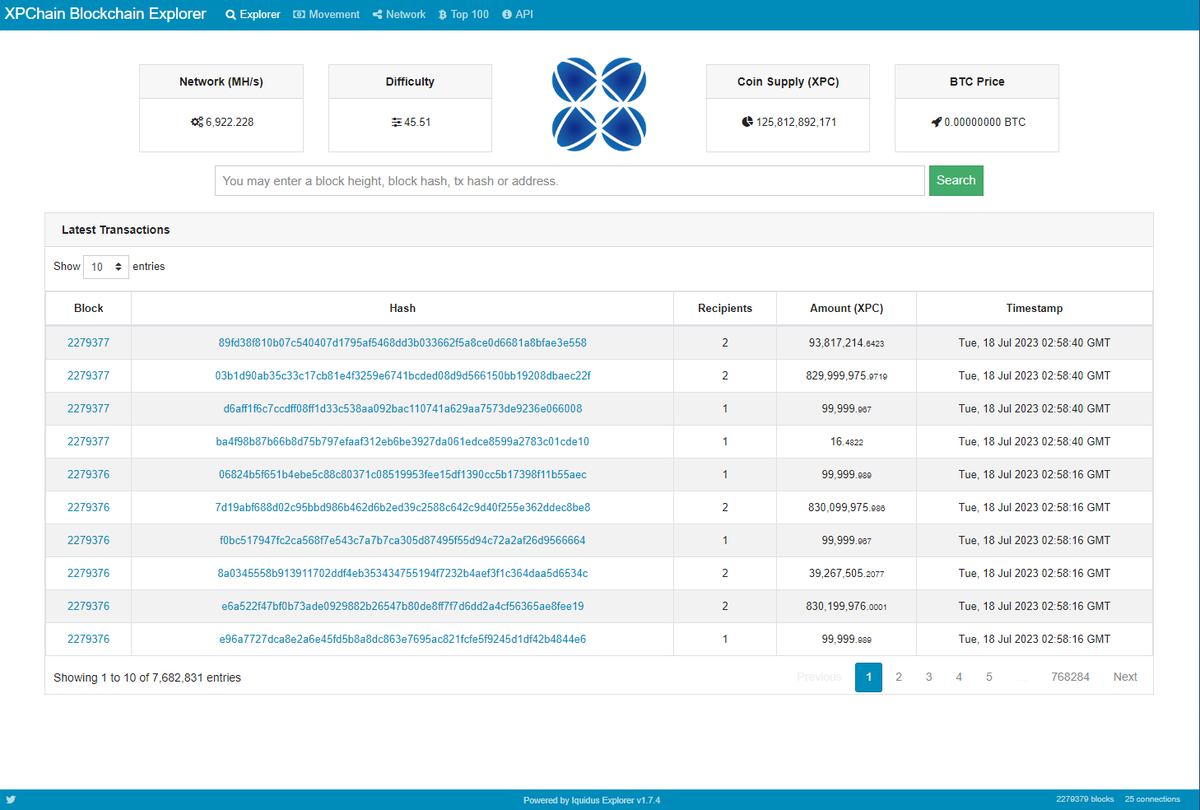1200x810 pixels.
Task: Sort by the Timestamp column header
Action: click(1034, 308)
